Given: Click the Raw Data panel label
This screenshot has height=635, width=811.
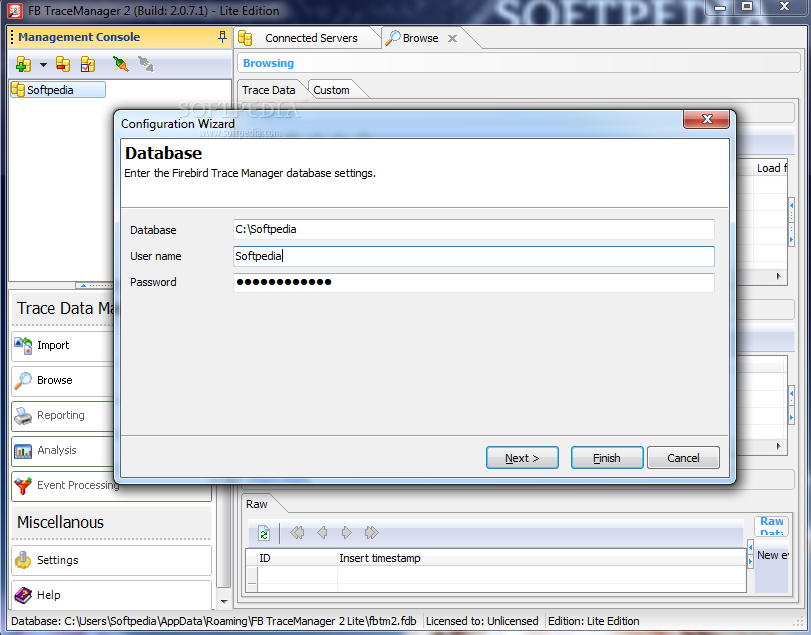Looking at the screenshot, I should (x=772, y=526).
